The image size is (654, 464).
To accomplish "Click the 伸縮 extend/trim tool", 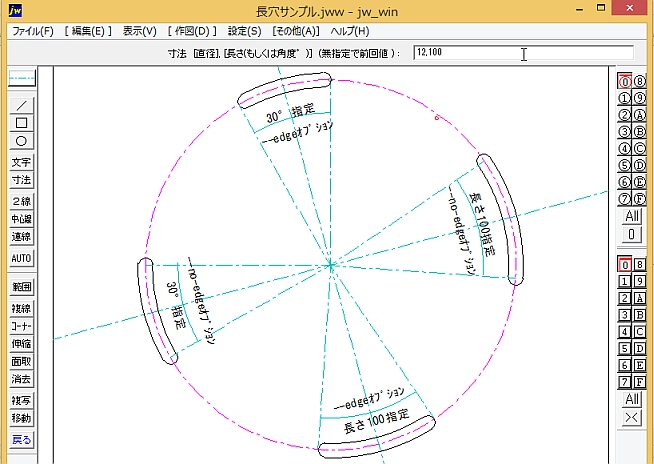I will point(21,344).
